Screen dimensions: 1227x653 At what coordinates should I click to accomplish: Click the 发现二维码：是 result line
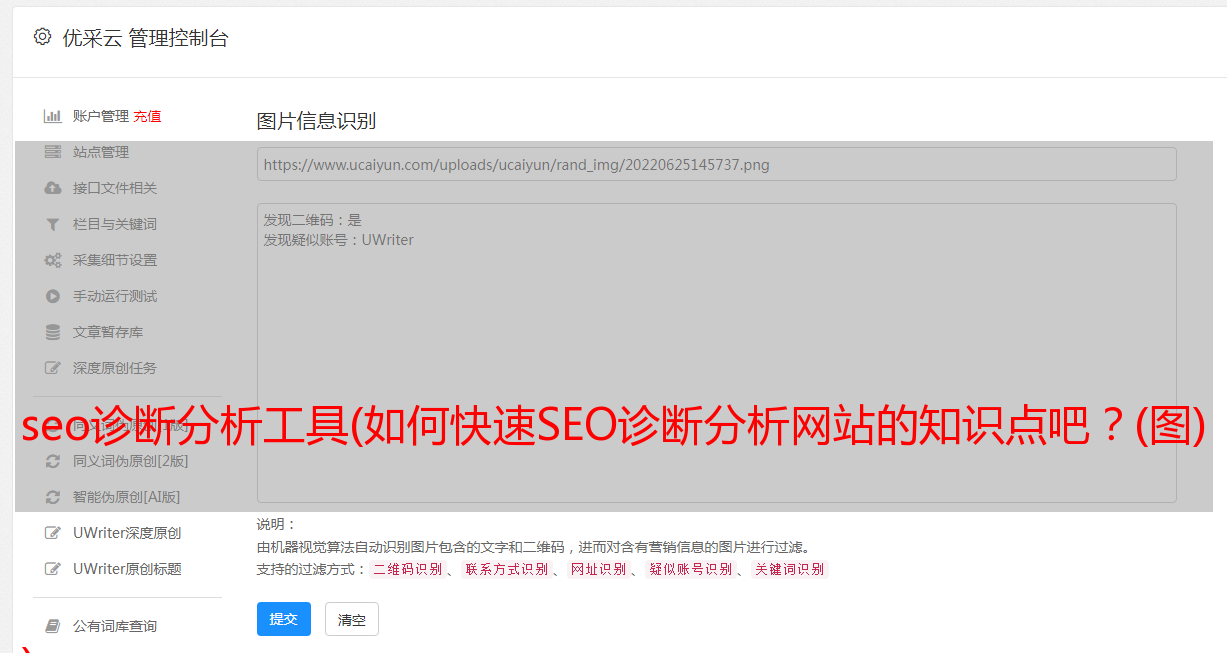[312, 220]
